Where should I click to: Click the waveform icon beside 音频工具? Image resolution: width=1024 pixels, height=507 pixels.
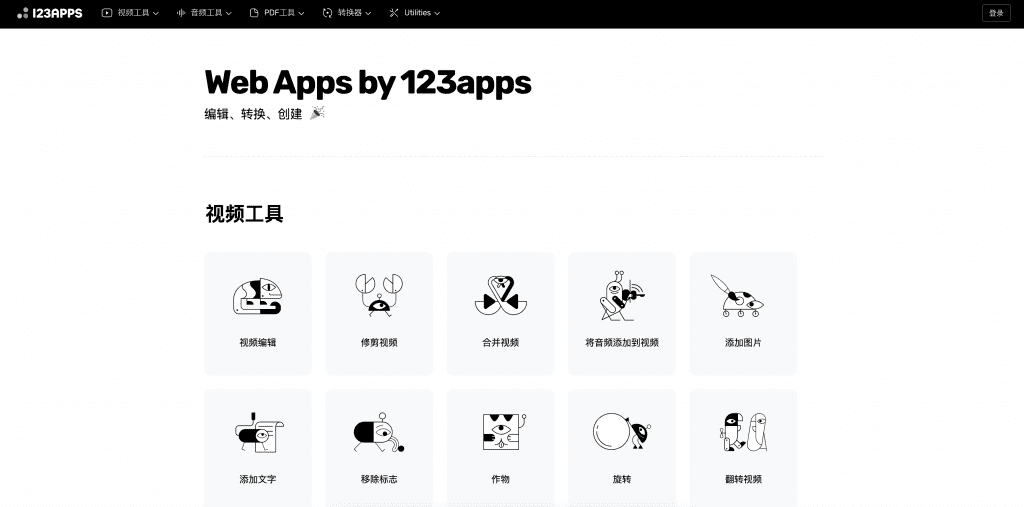tap(181, 13)
